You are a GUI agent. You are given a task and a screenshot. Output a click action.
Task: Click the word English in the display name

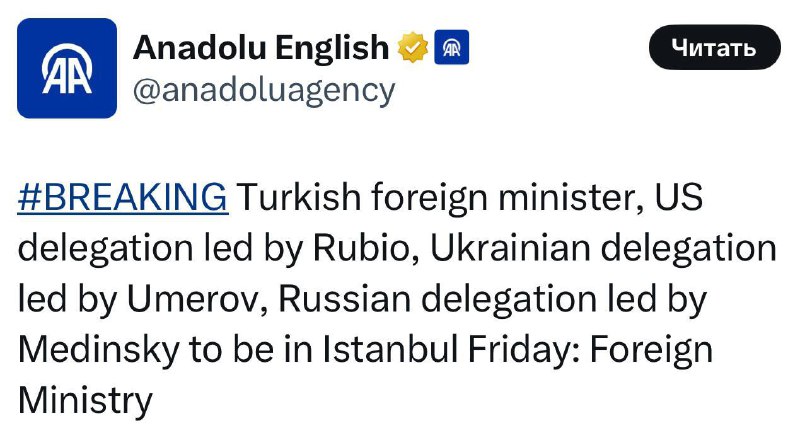pos(332,47)
